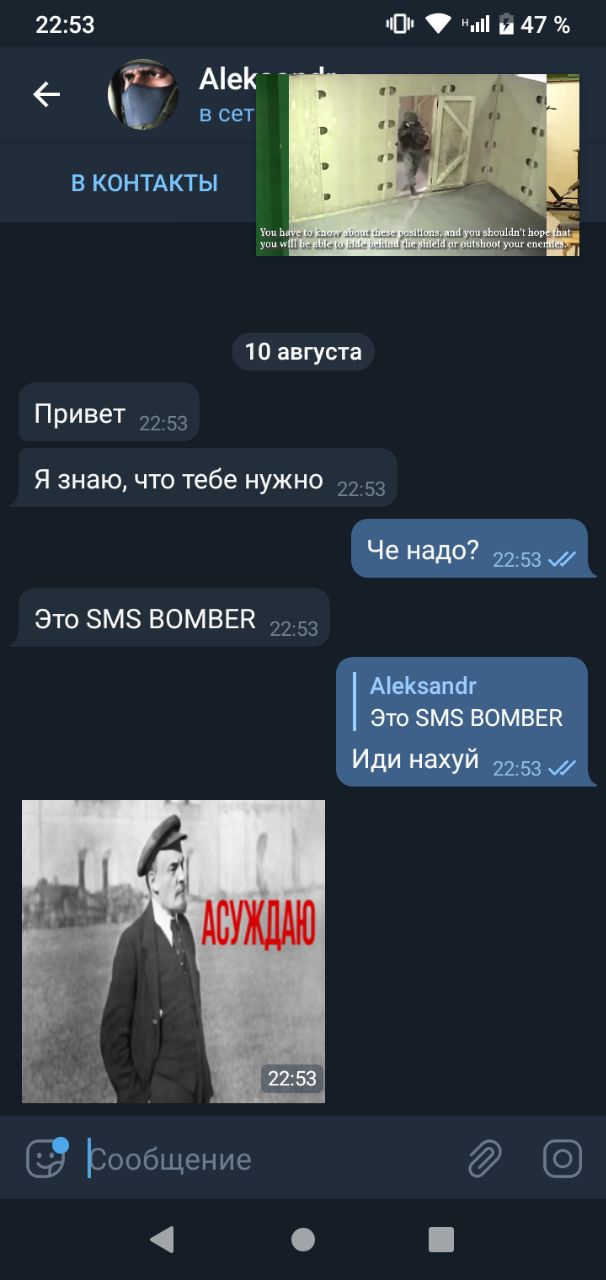Viewport: 606px width, 1280px height.
Task: Tap the back arrow in chat header
Action: (x=46, y=95)
